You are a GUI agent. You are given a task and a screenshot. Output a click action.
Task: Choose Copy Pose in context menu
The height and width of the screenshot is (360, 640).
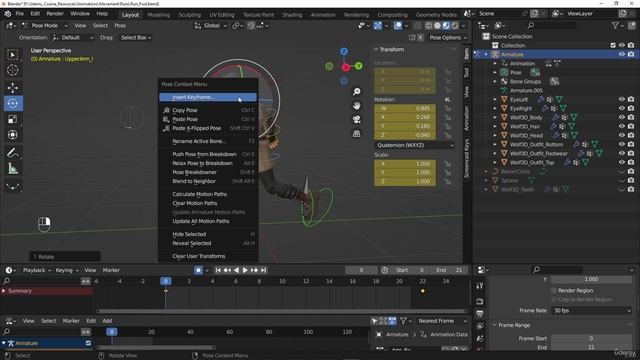click(x=208, y=110)
